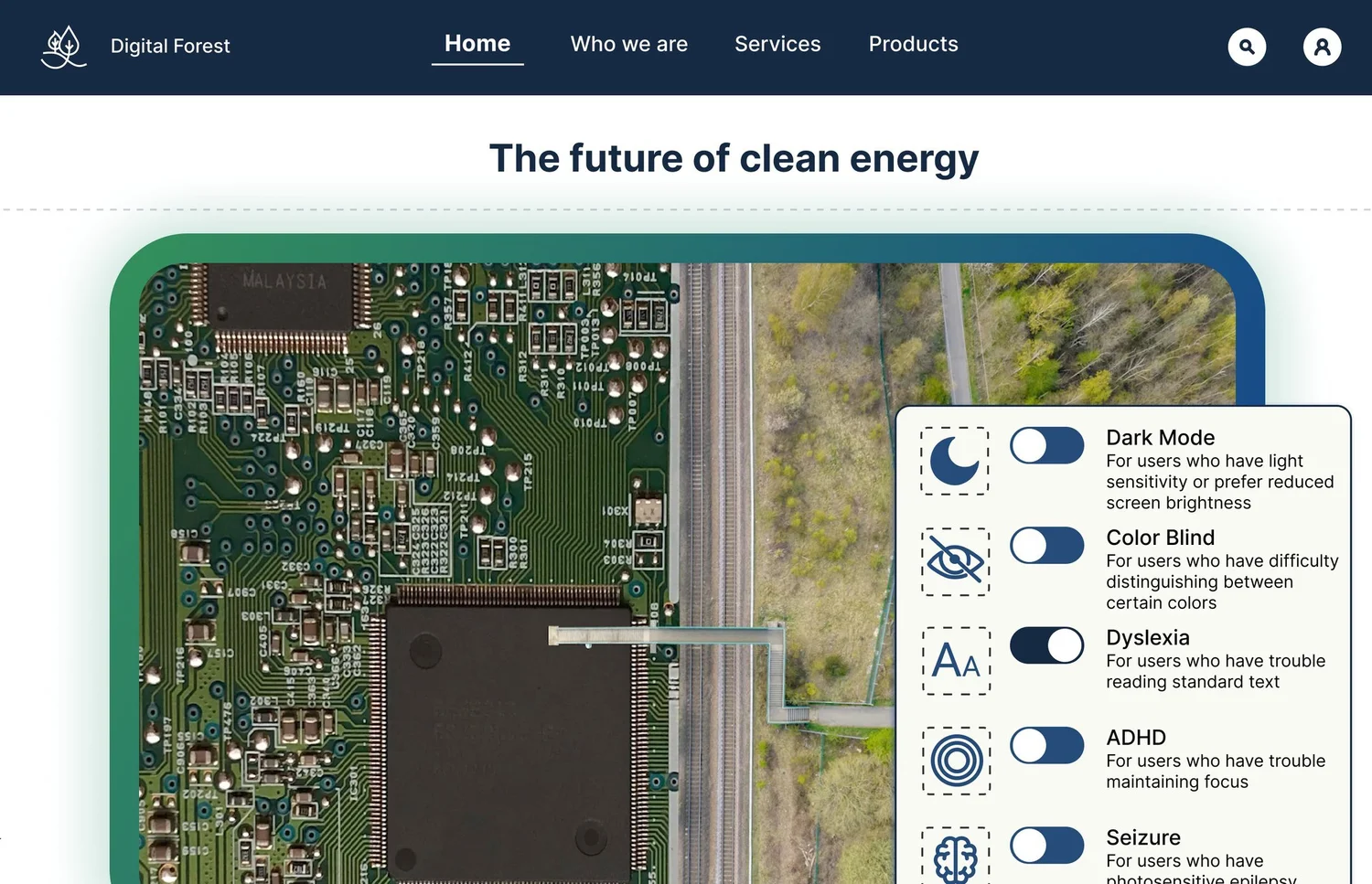Open the search icon button
This screenshot has height=884, width=1372.
[1247, 47]
